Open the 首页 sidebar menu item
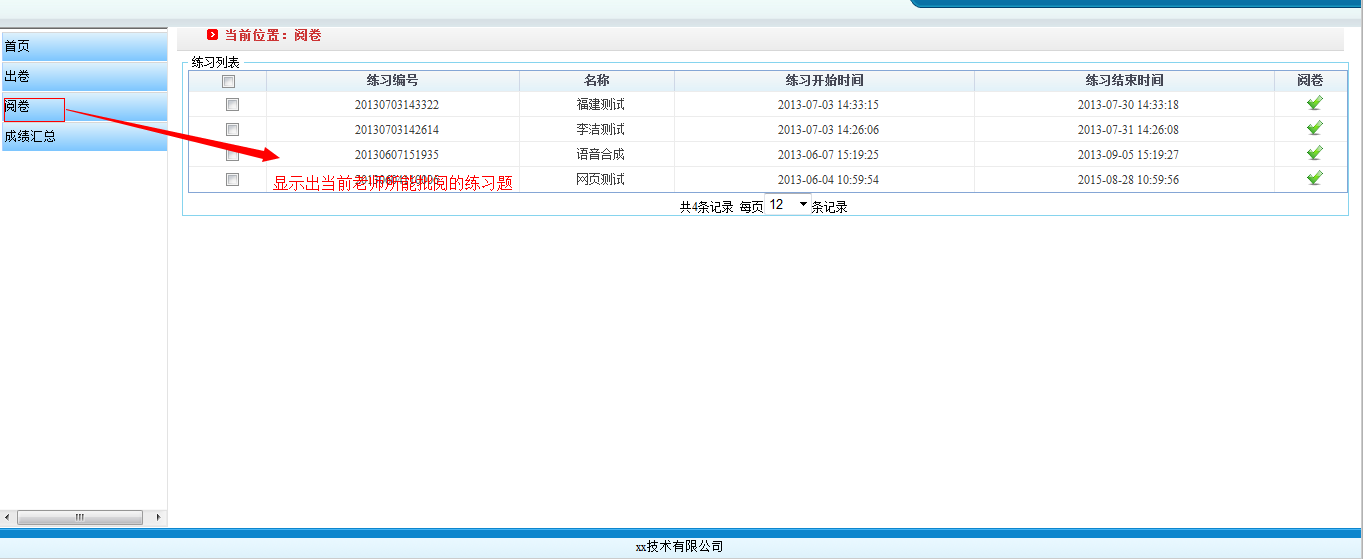Viewport: 1363px width, 559px height. (83, 46)
